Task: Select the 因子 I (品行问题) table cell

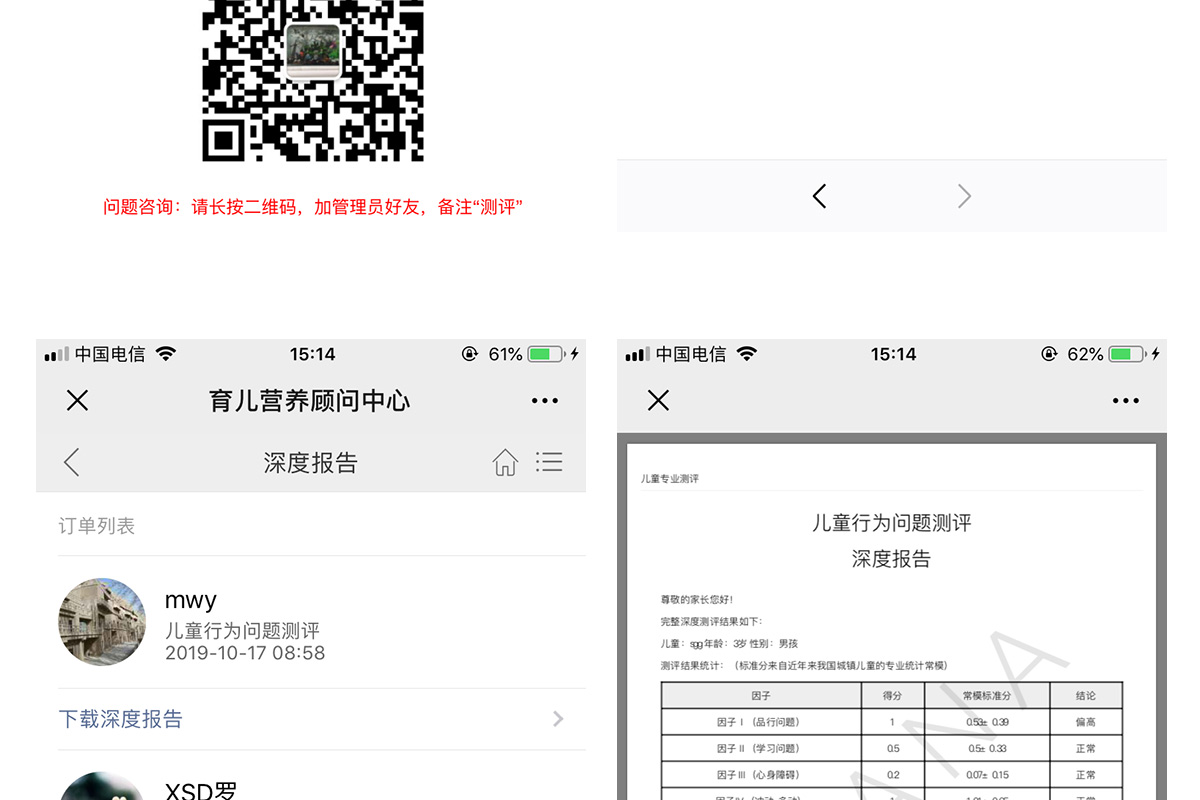Action: (761, 722)
